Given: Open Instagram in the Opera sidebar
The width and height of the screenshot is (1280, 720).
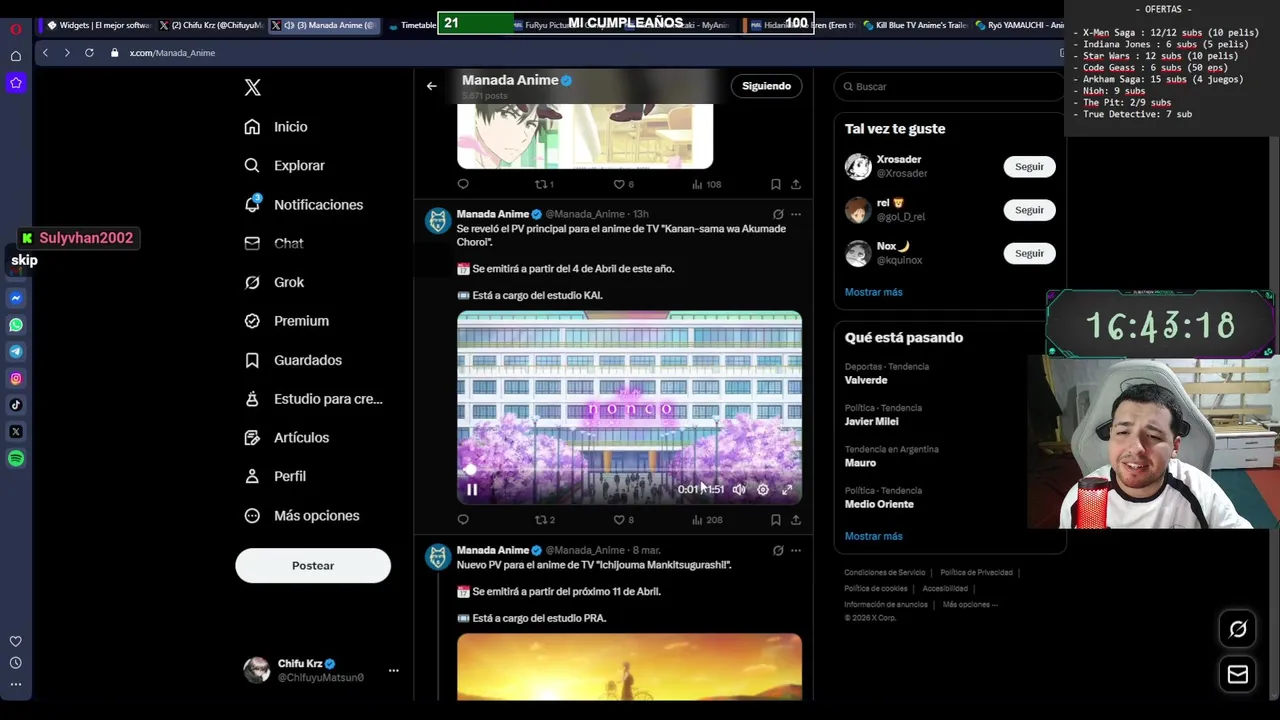Looking at the screenshot, I should (16, 378).
